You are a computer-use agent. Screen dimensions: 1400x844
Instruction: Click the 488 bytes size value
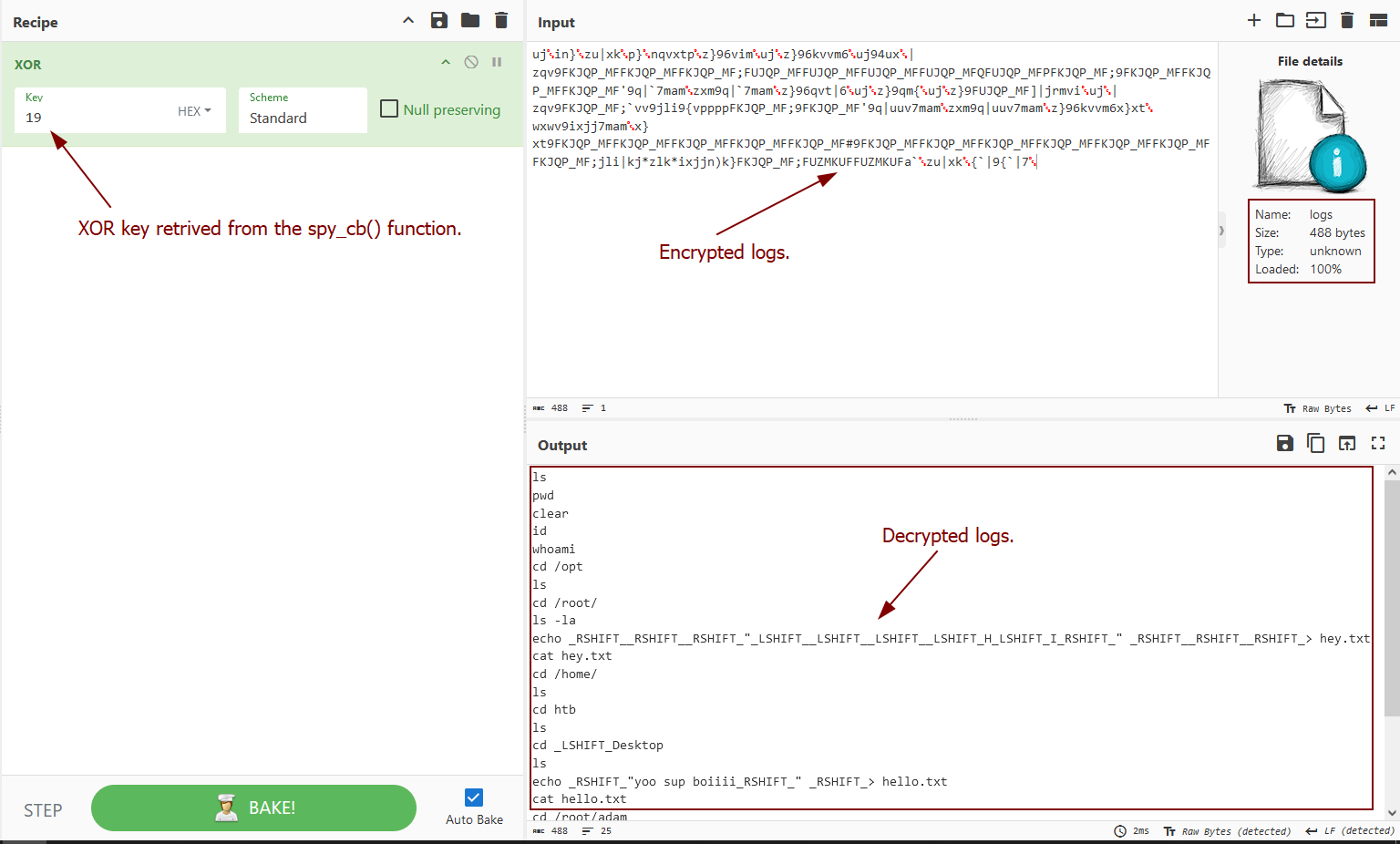pos(1337,232)
